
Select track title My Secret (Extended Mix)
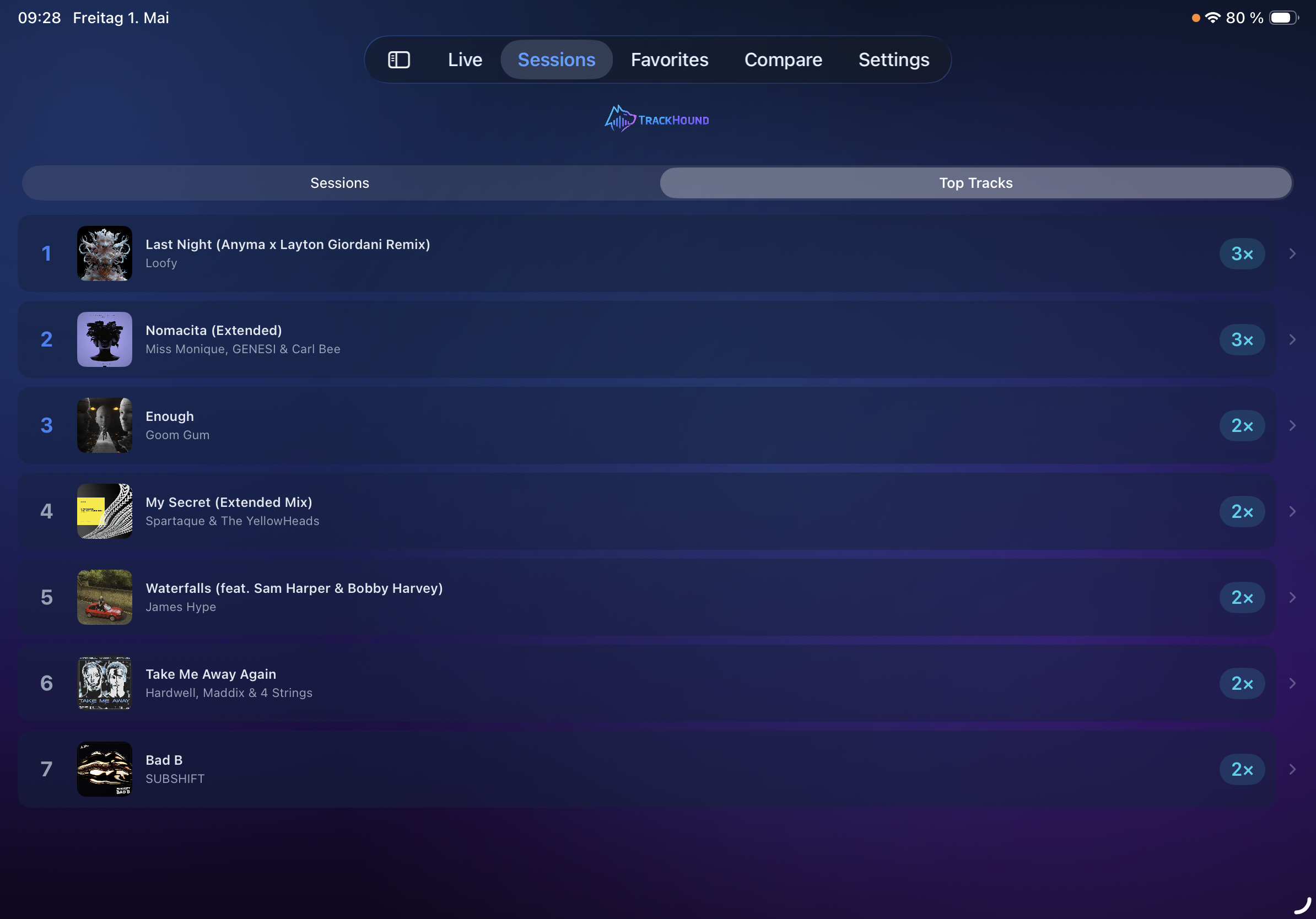point(229,502)
